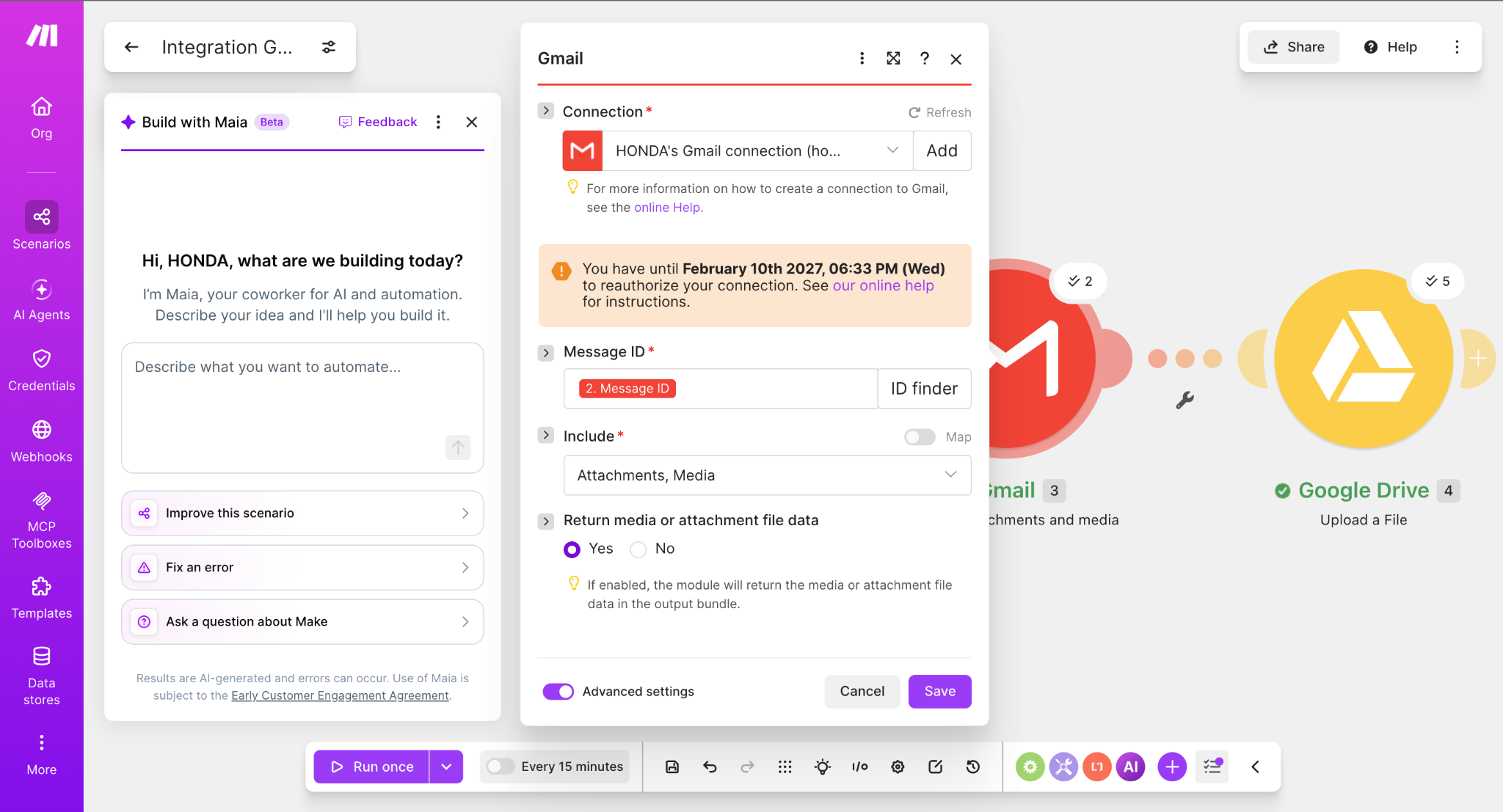Expand Return media or attachment file data chevron
1503x812 pixels.
(545, 522)
